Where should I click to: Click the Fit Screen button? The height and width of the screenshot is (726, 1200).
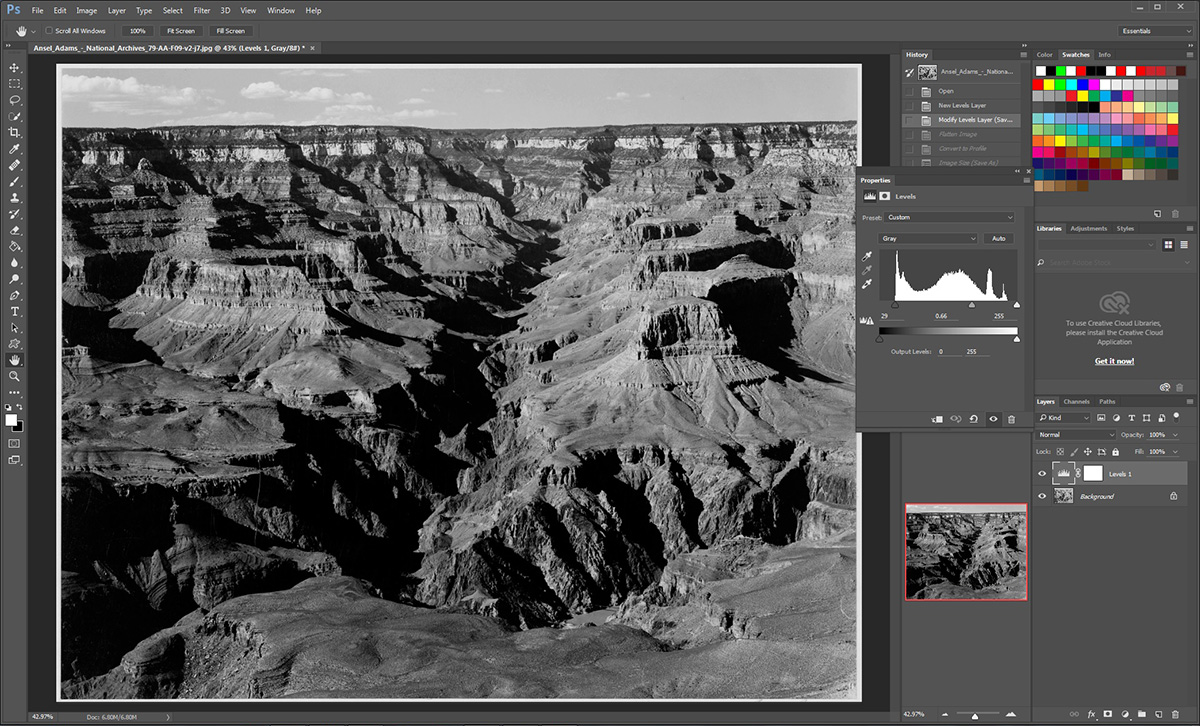[x=181, y=31]
